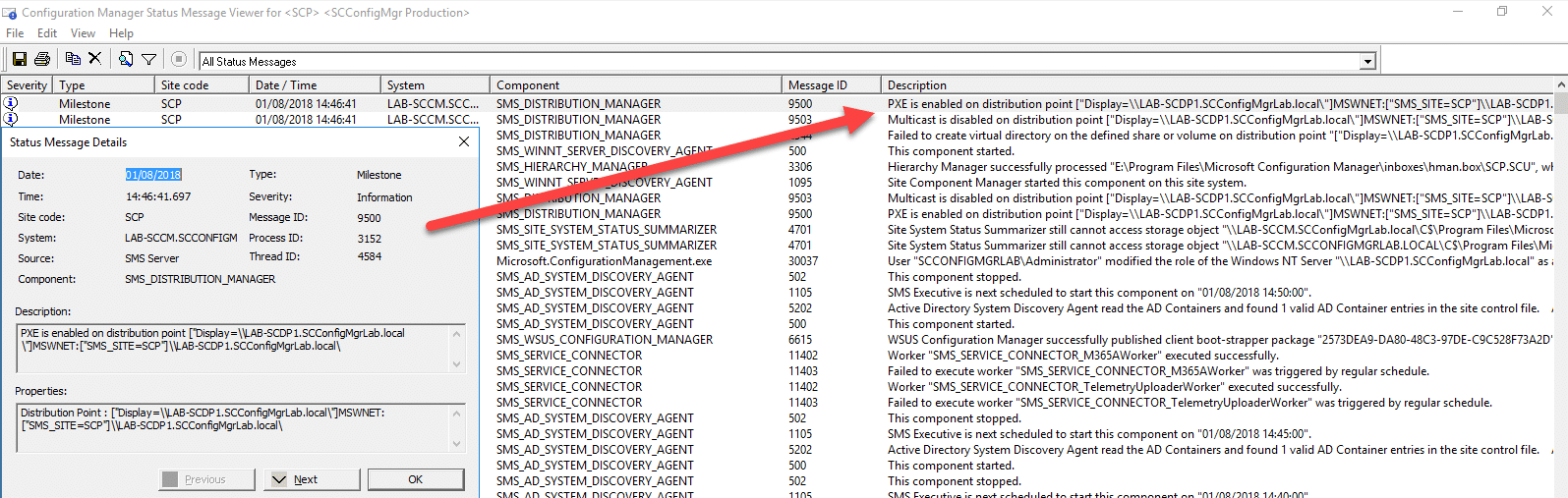Click 'WSUS Configuration Manager successfully published' description

1219,340
